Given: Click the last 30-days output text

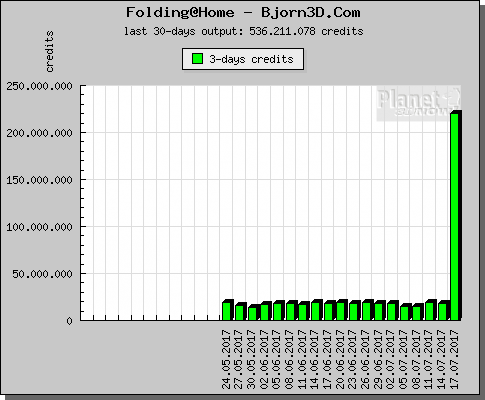Looking at the screenshot, I should (244, 31).
